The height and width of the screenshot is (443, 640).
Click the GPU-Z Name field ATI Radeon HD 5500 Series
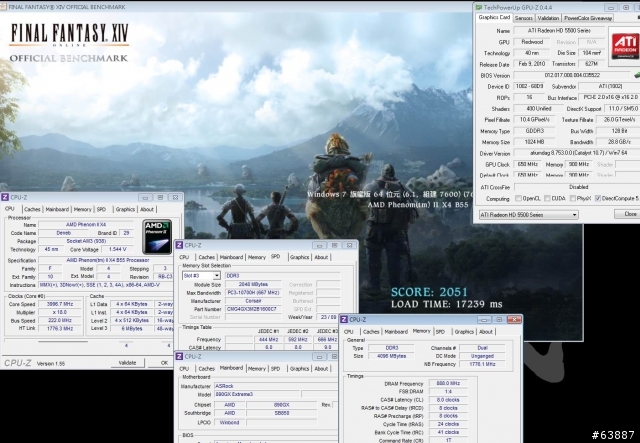coord(559,31)
